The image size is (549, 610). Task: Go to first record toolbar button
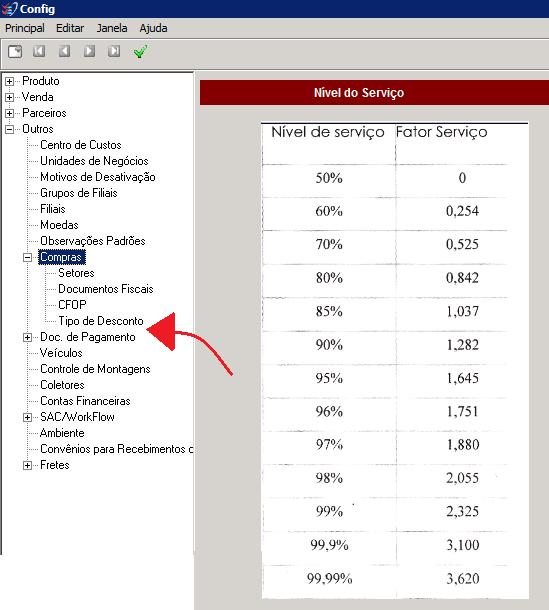pyautogui.click(x=39, y=51)
